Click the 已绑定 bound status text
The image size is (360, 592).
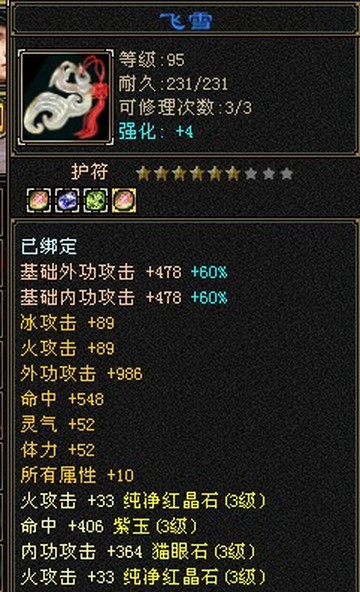coord(49,247)
